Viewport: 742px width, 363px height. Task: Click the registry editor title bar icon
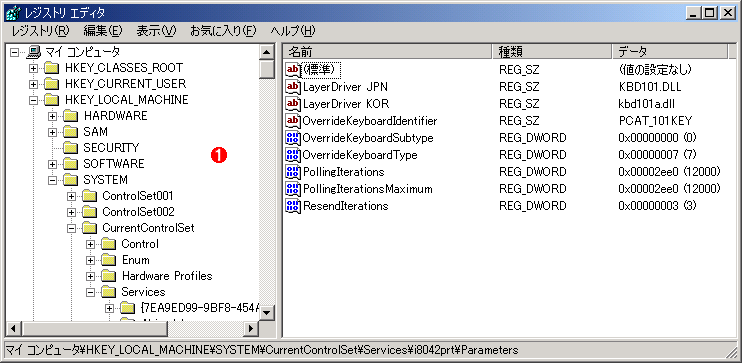12,12
